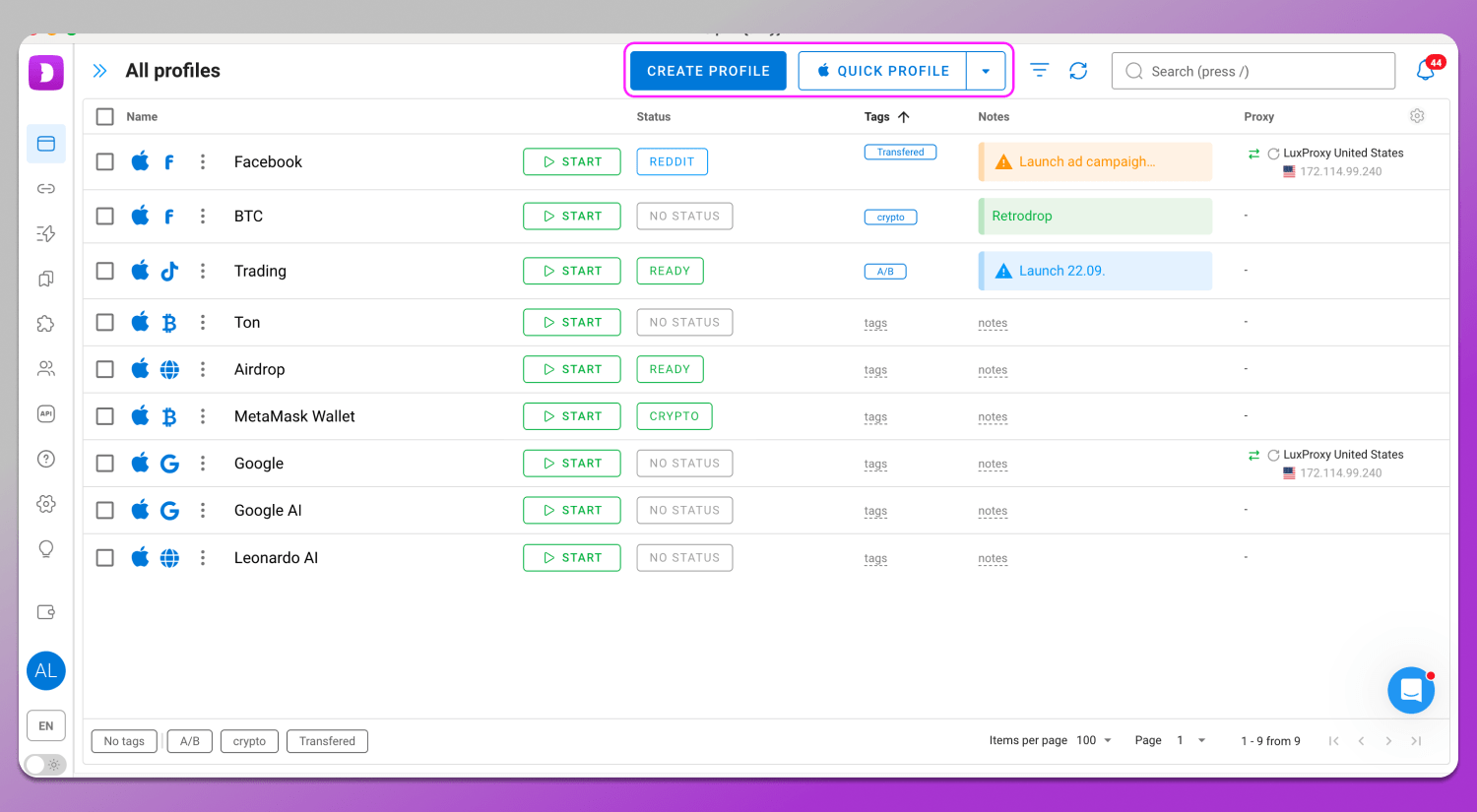Viewport: 1477px width, 812px height.
Task: Open the API section in sidebar
Action: click(46, 414)
